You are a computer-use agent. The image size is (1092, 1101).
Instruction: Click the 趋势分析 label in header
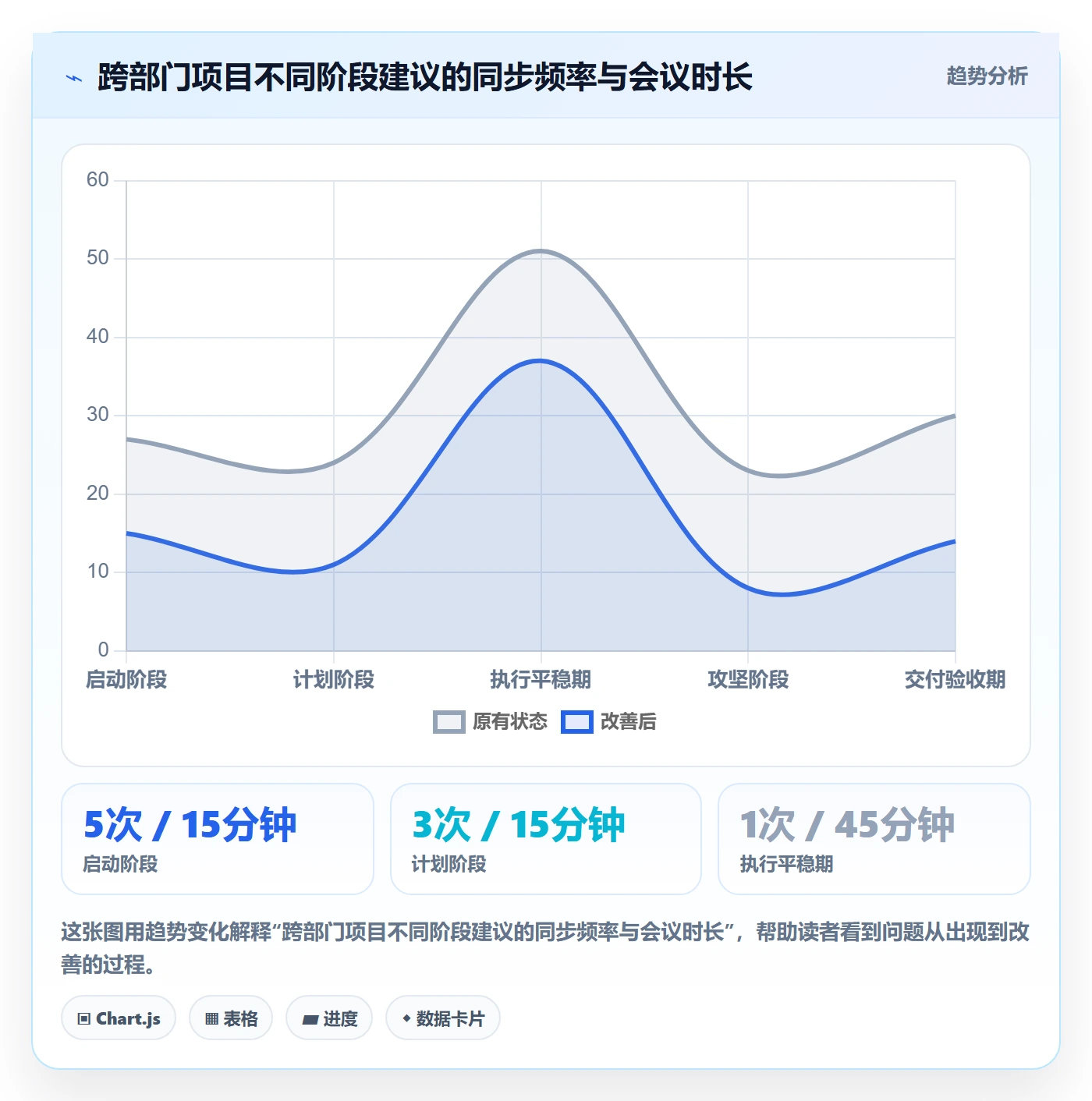pyautogui.click(x=987, y=76)
